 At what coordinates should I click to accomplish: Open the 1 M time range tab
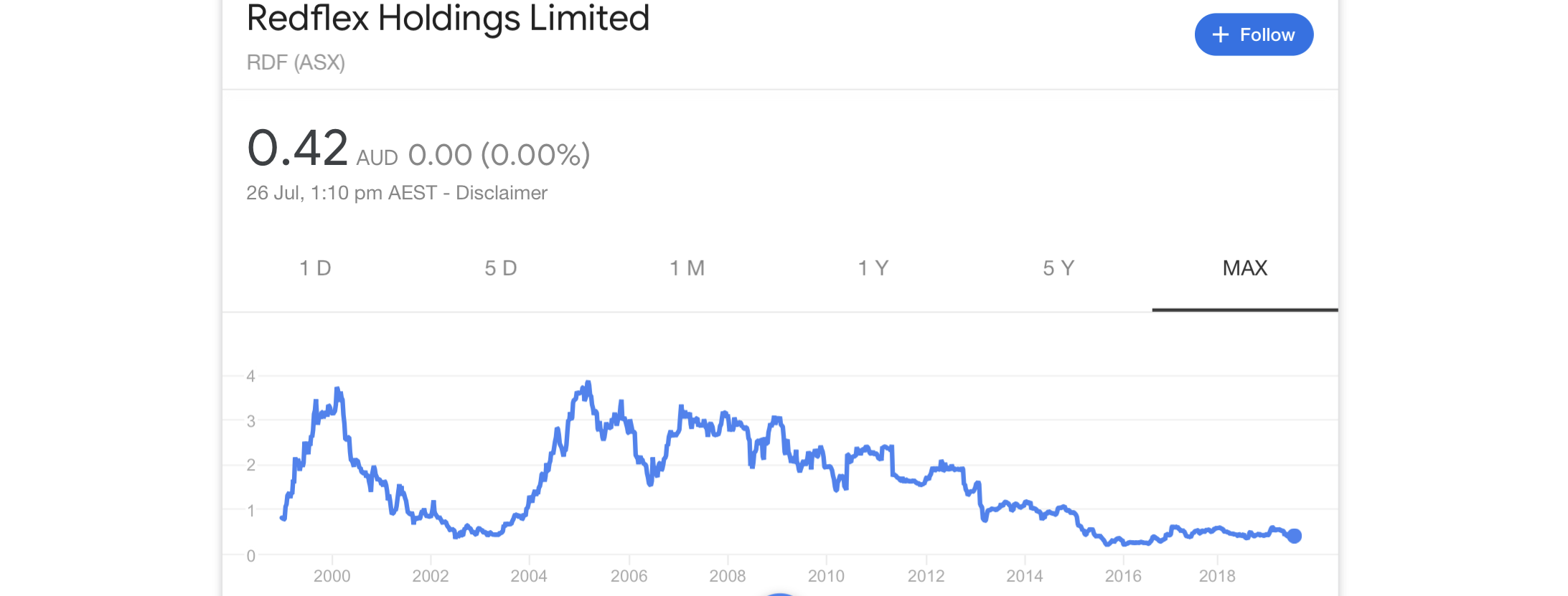tap(687, 268)
